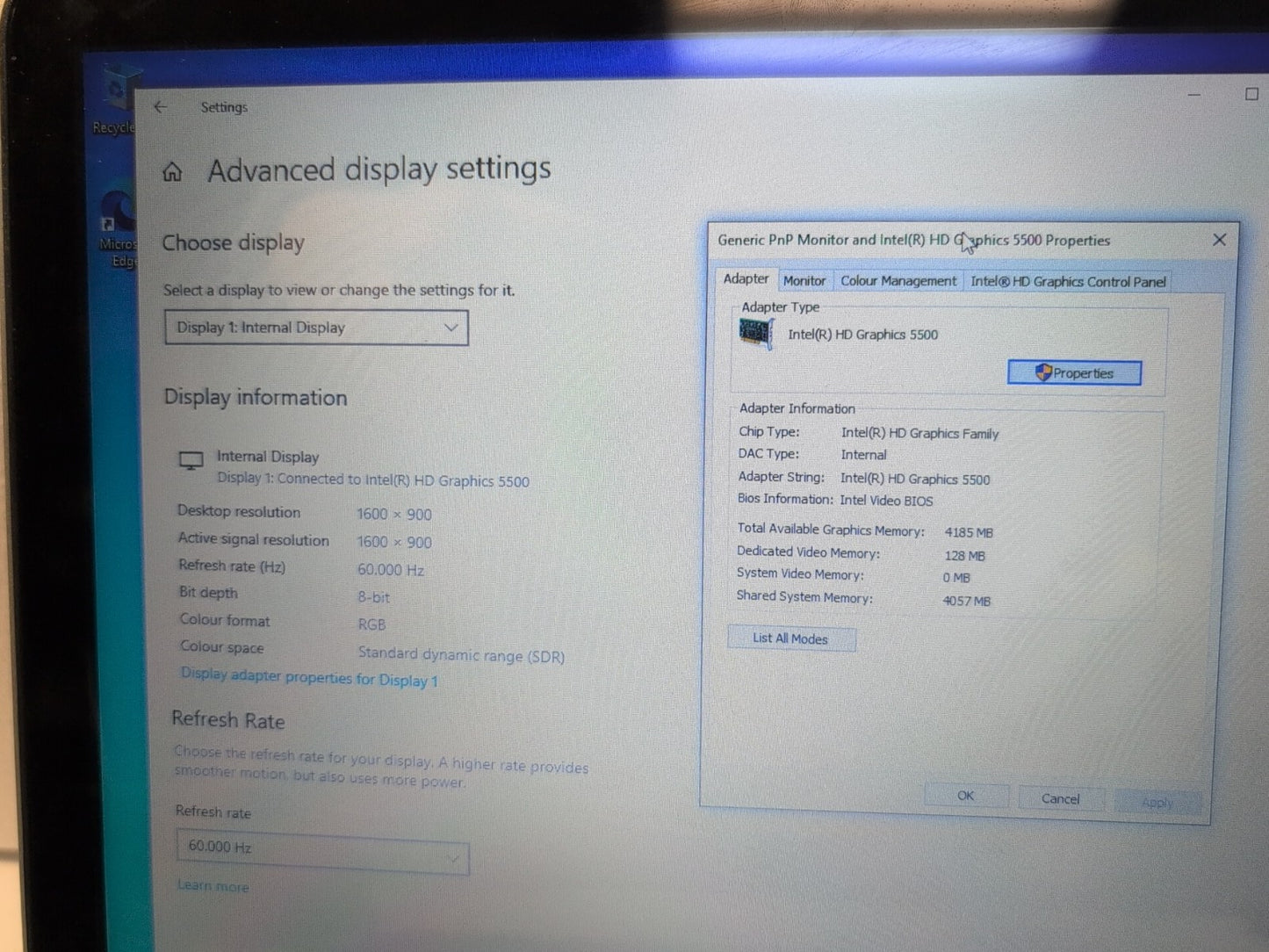Click System Video Memory 0 MB value
This screenshot has width=1269, height=952.
pyautogui.click(x=956, y=578)
